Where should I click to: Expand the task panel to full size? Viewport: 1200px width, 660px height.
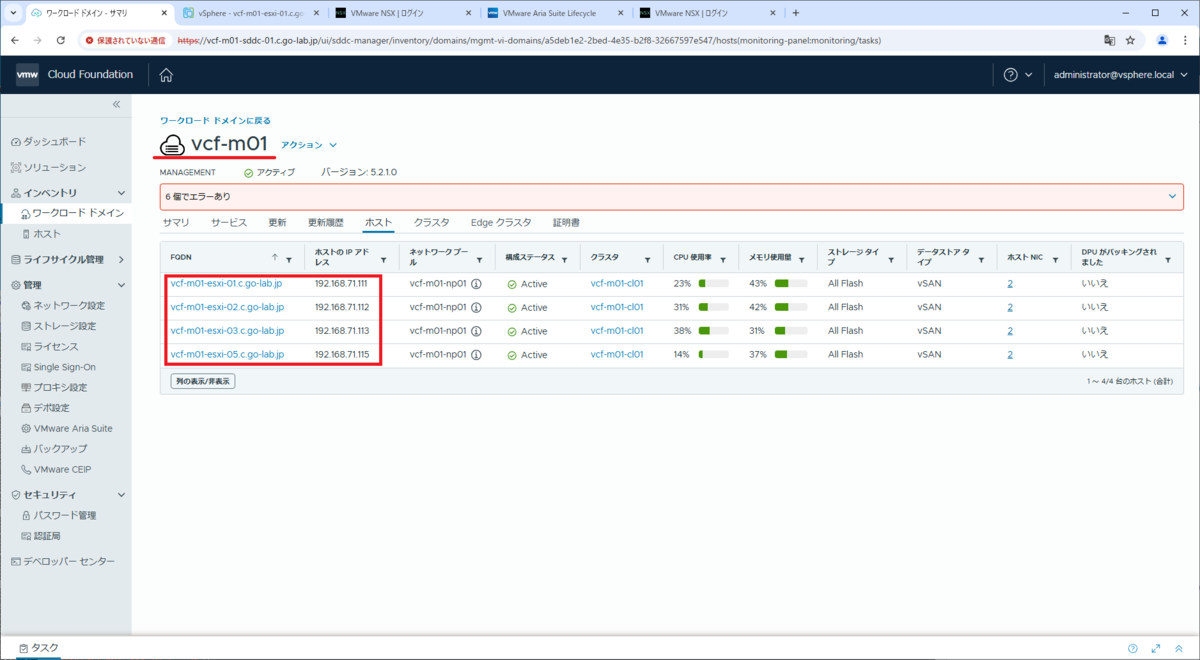tap(1156, 648)
